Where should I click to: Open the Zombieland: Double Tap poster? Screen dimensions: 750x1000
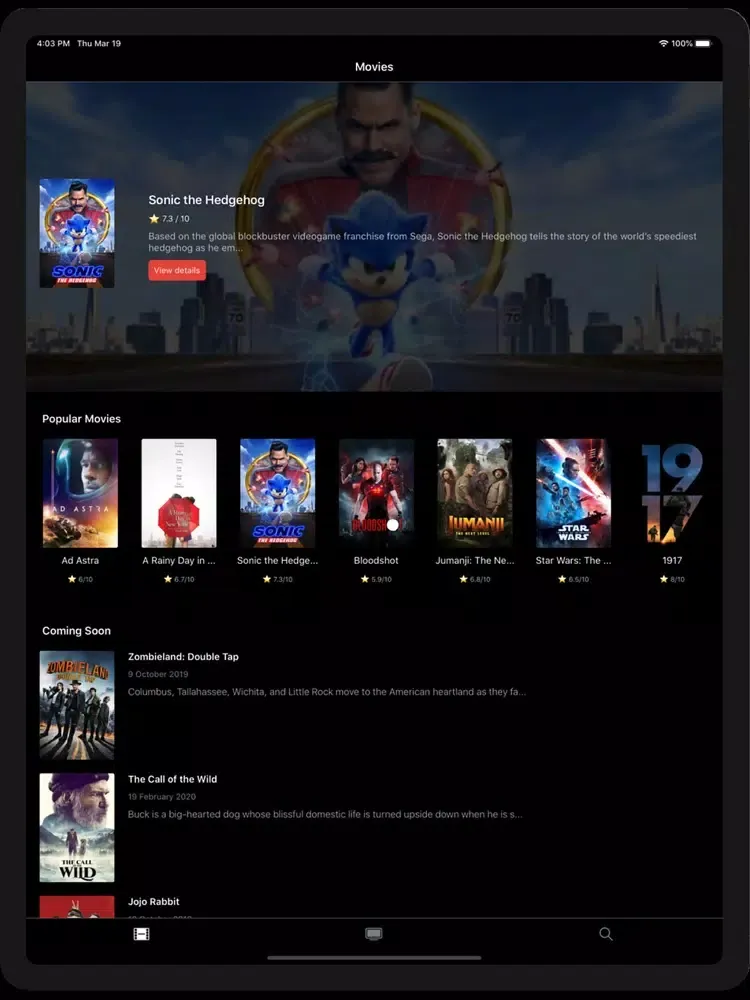(x=77, y=705)
